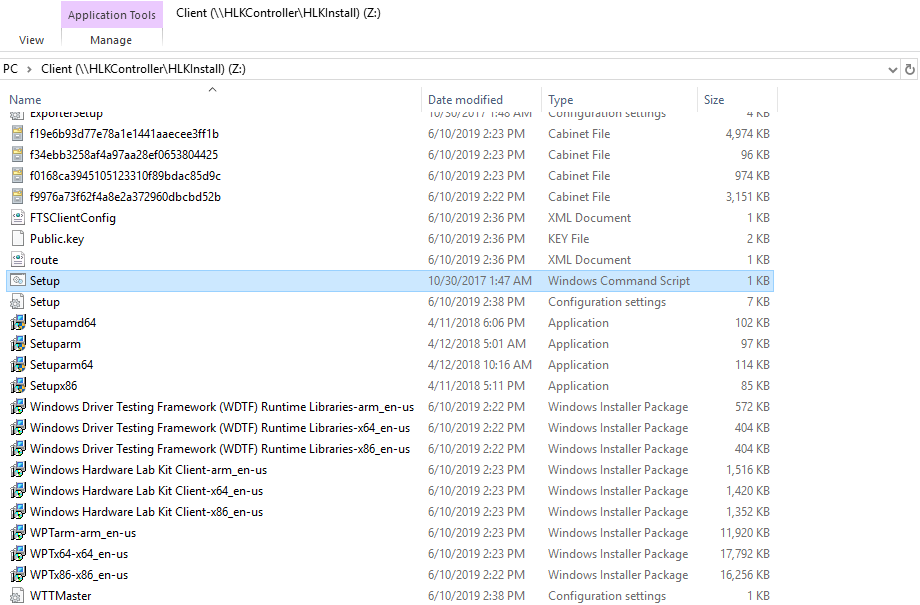The width and height of the screenshot is (920, 605).
Task: Click the Client (\\HLKController\HLKInstall) (Z:) breadcrumb
Action: (x=143, y=69)
